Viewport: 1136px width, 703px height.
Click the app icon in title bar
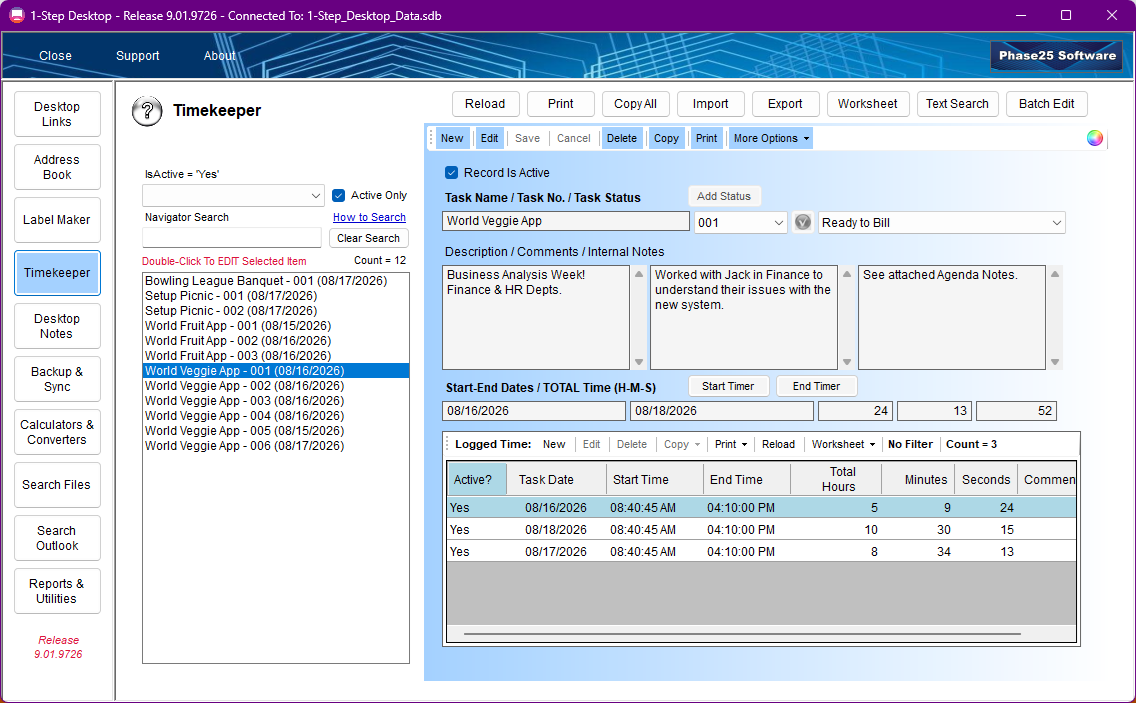[16, 15]
